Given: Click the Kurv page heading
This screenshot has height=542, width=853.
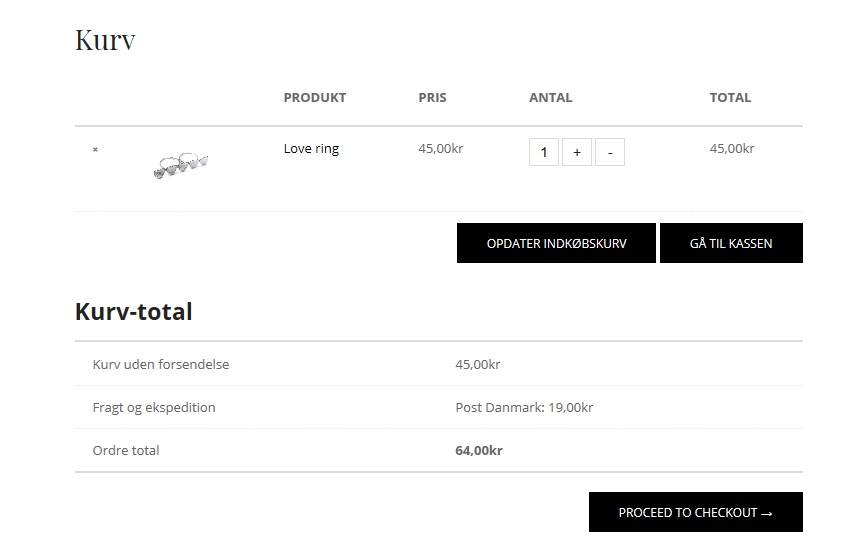Looking at the screenshot, I should tap(105, 40).
